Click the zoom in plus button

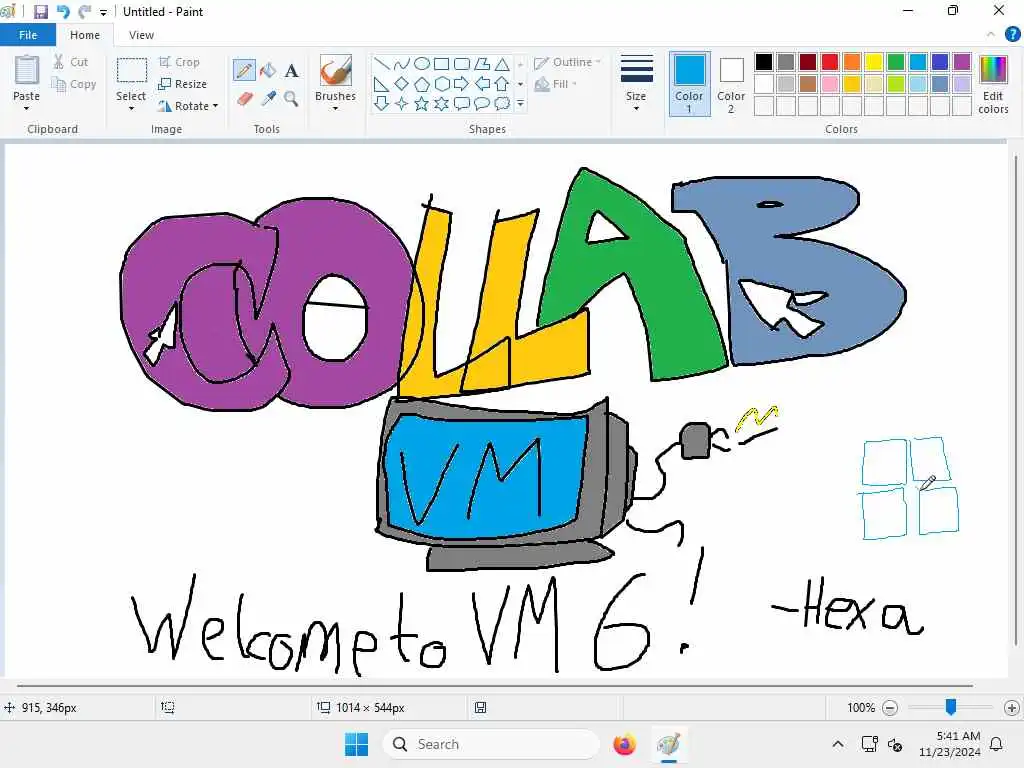tap(1012, 707)
